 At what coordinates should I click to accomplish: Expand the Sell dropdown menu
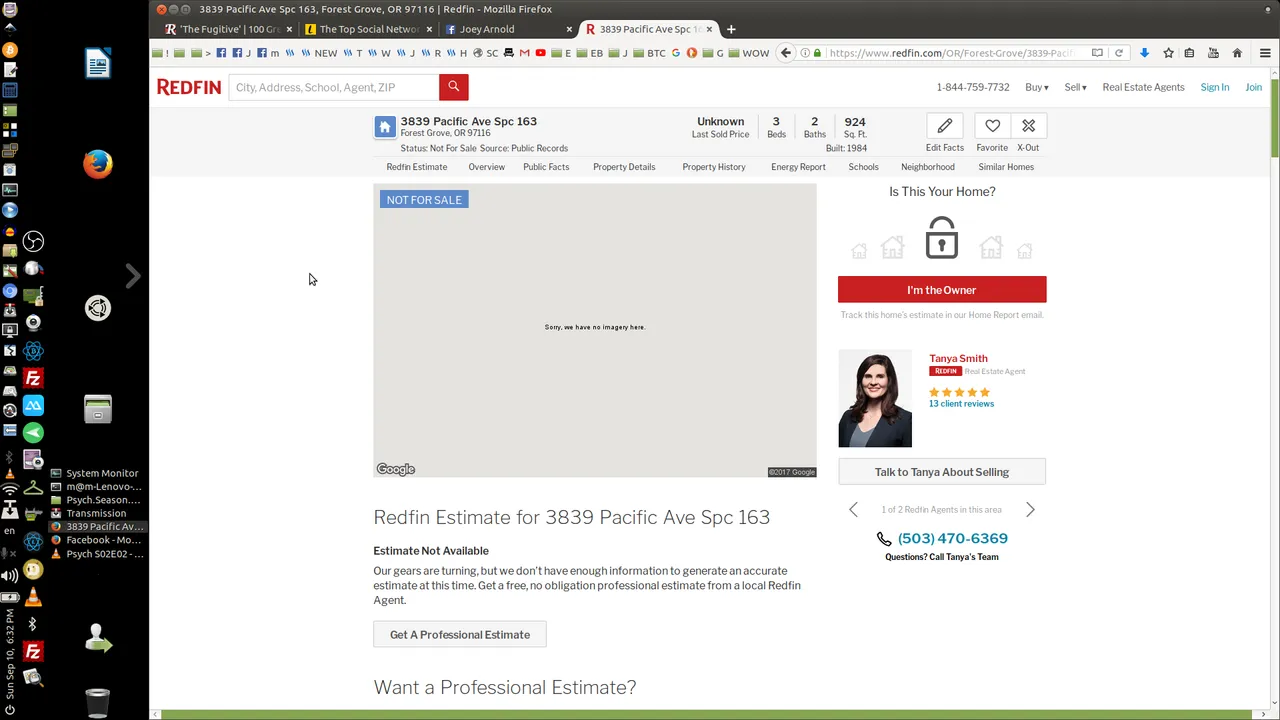tap(1075, 87)
